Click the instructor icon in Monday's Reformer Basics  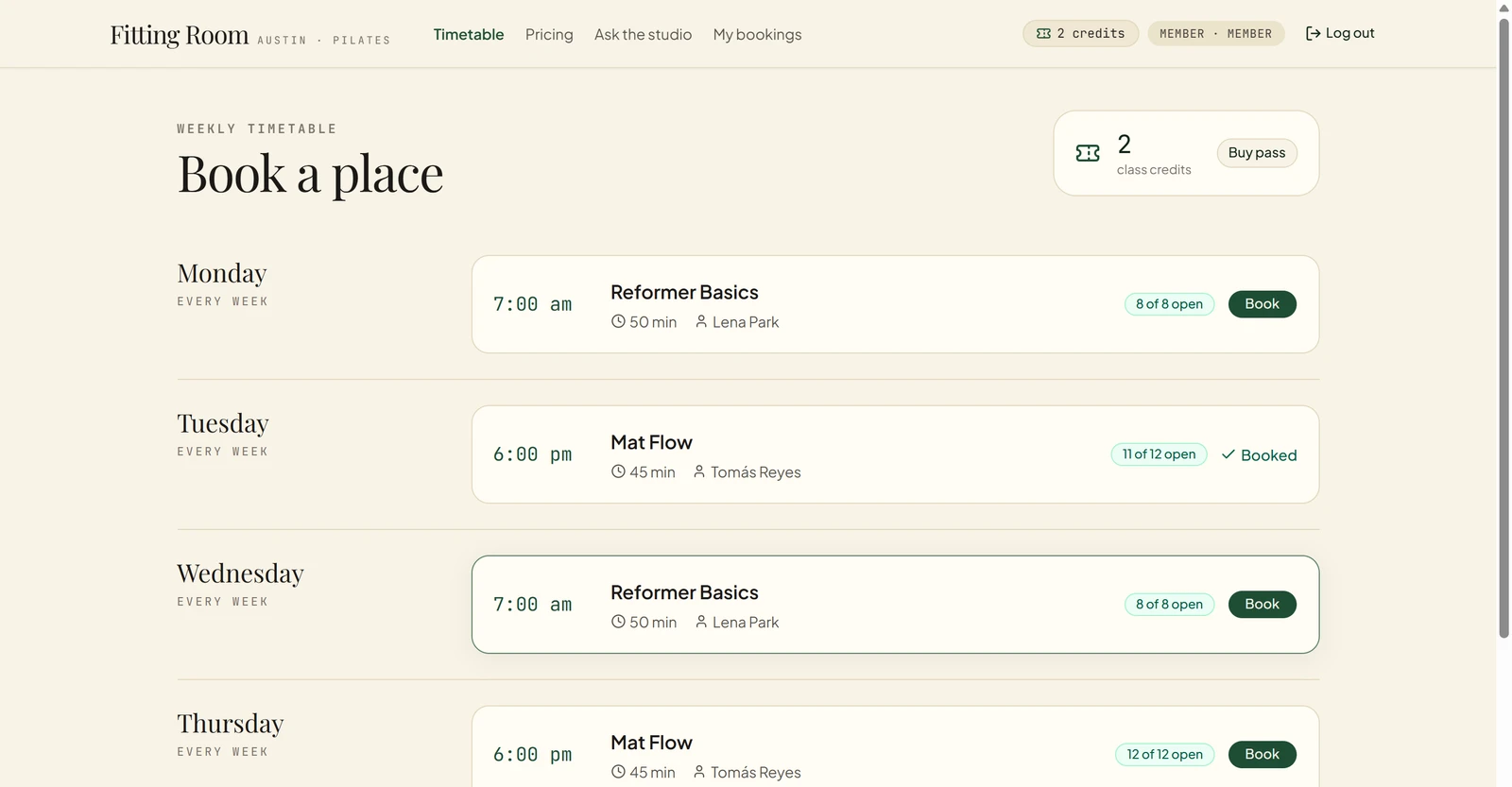(701, 321)
